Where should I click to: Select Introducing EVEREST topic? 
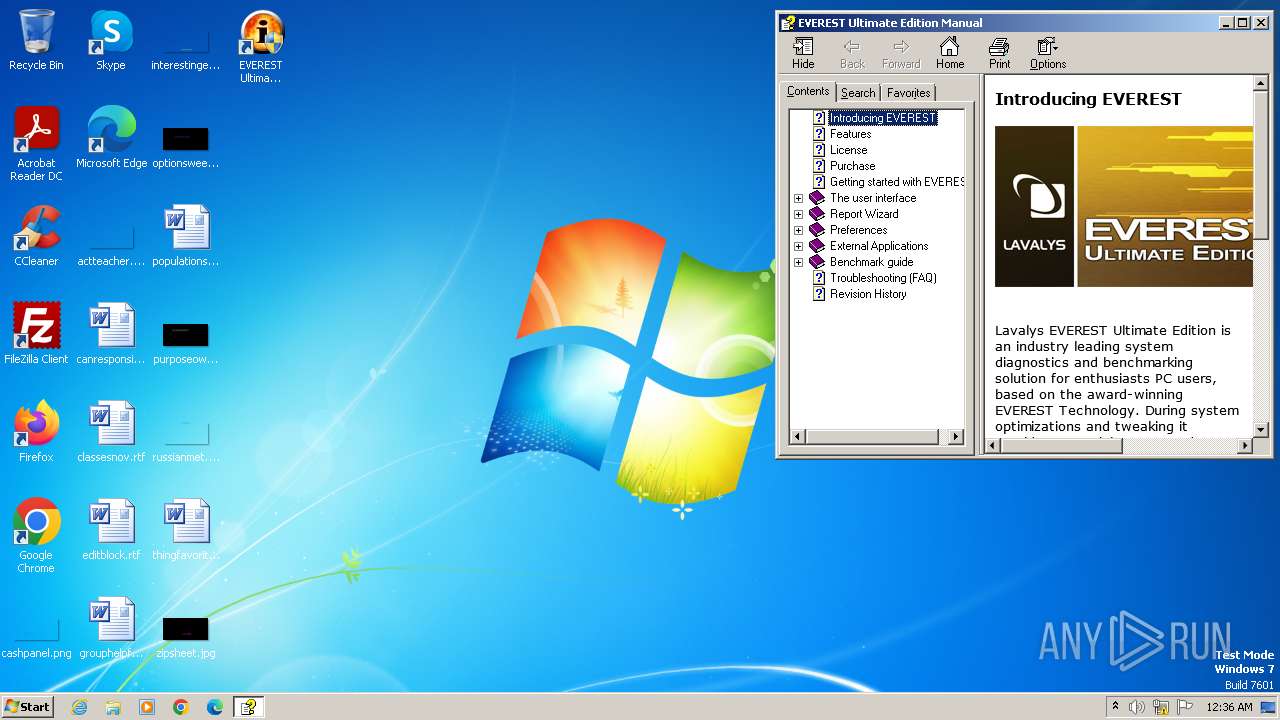point(883,118)
